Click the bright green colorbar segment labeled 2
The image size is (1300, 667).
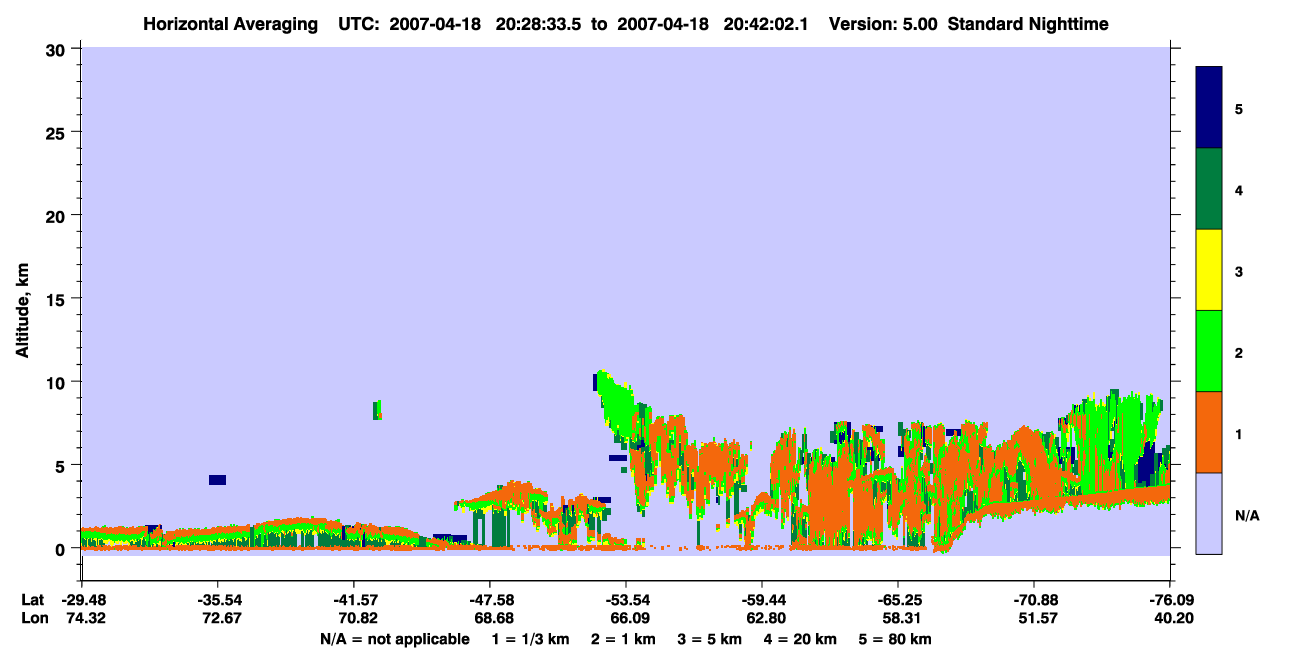[x=1209, y=351]
